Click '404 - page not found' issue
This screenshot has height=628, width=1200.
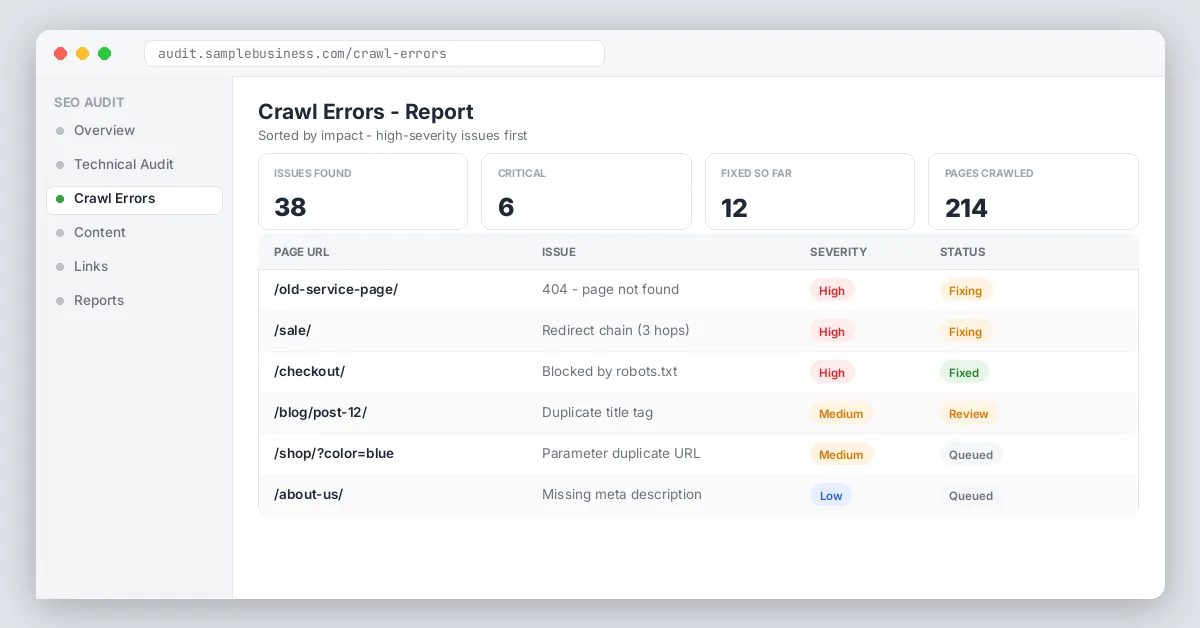point(610,289)
